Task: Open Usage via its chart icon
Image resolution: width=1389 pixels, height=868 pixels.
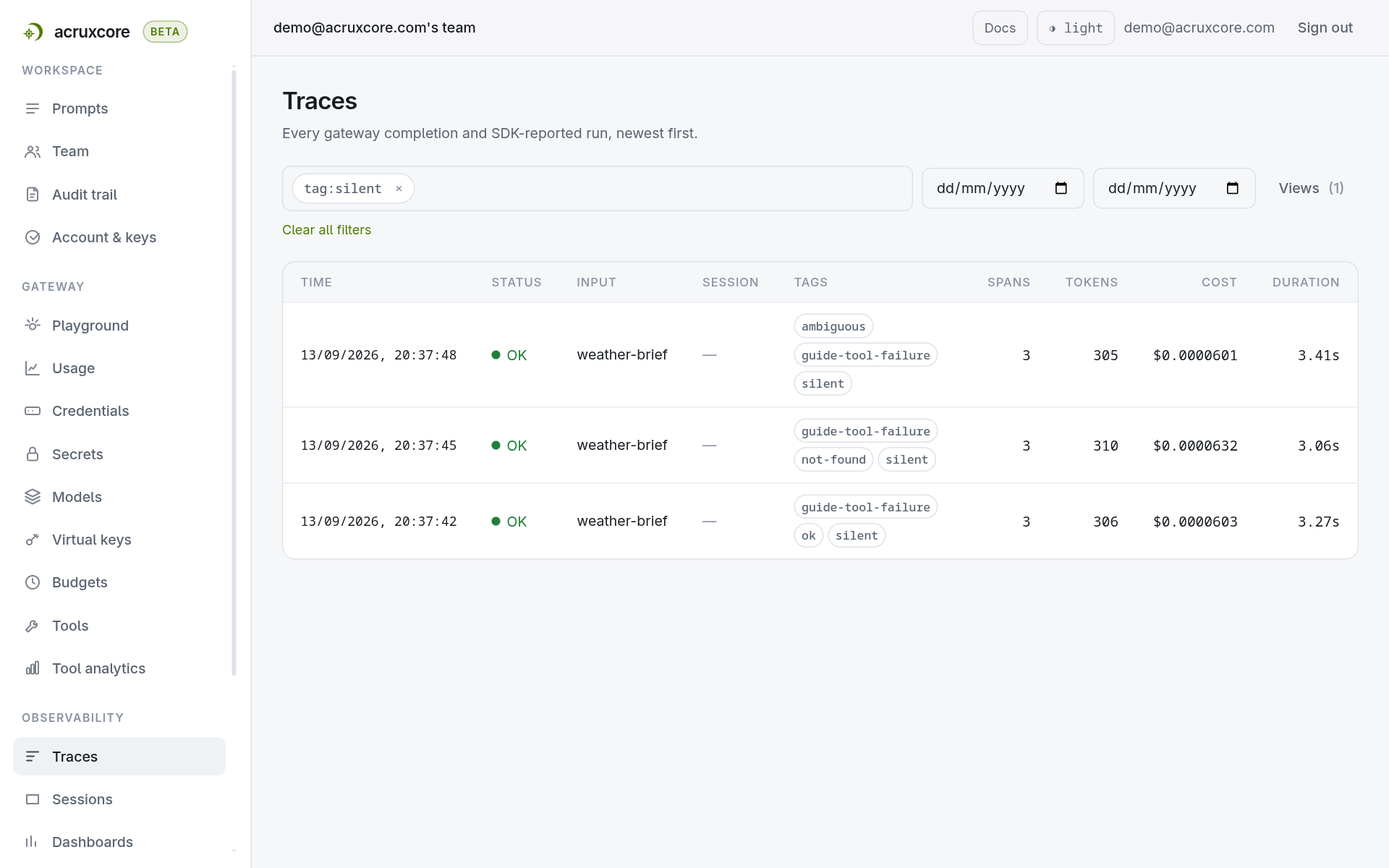Action: (x=33, y=368)
